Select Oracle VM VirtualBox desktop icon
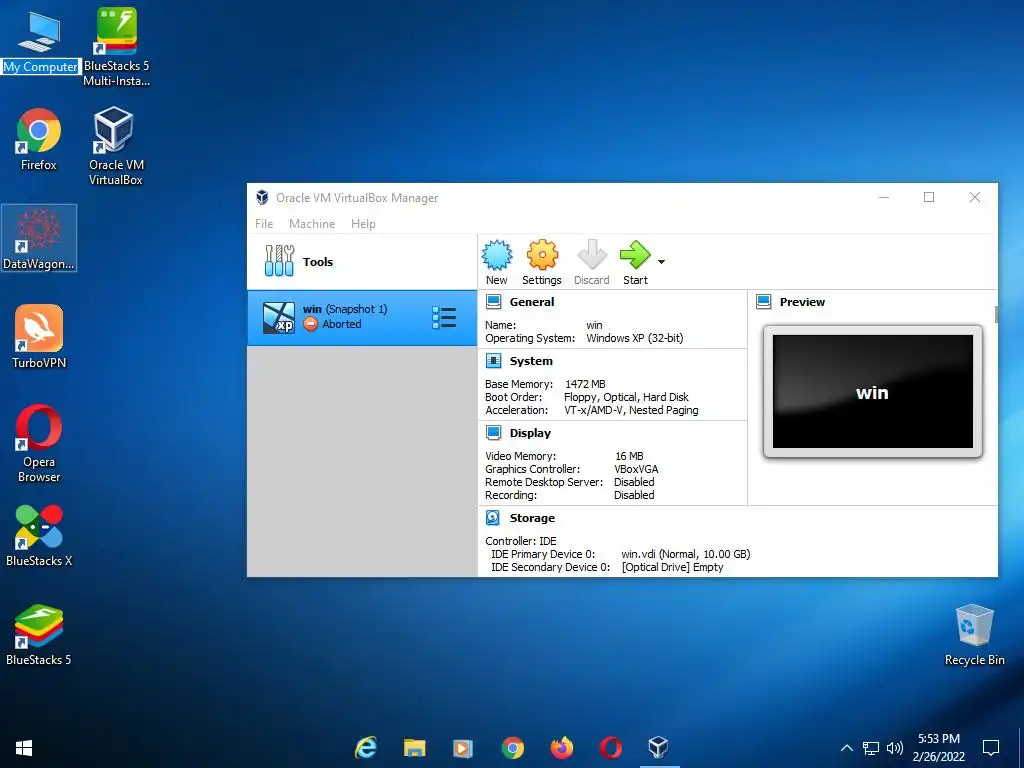The height and width of the screenshot is (768, 1024). coord(116,146)
